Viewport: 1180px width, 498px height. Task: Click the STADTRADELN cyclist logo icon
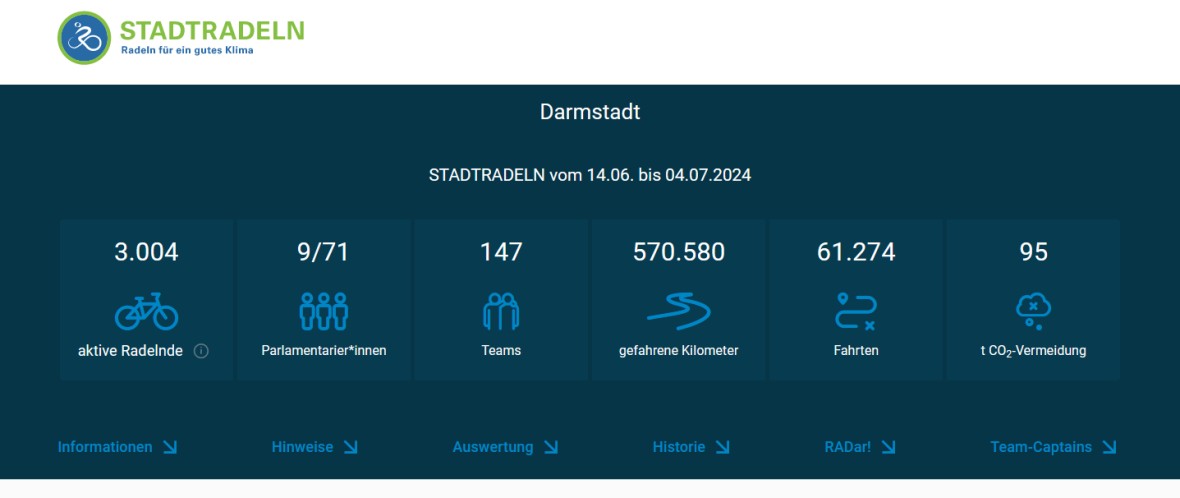coord(84,38)
